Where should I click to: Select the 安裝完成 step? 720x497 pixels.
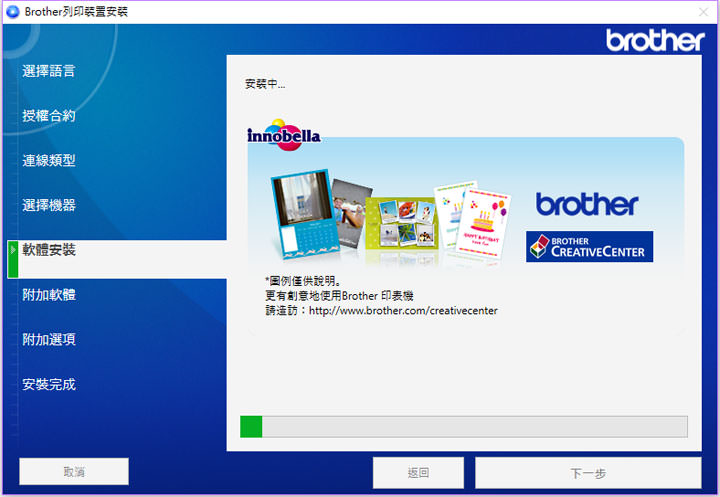[x=49, y=384]
